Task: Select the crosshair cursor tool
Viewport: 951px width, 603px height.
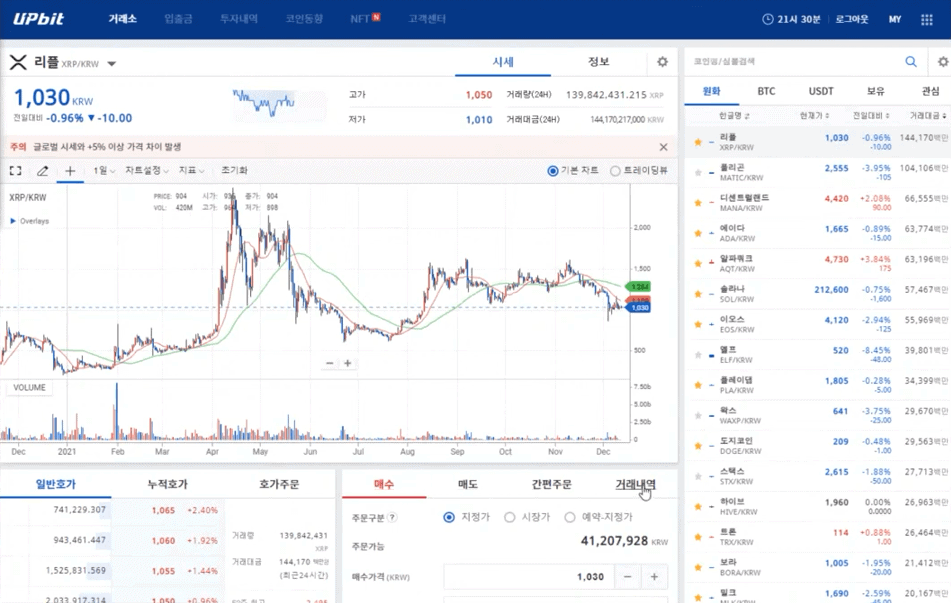Action: 70,171
